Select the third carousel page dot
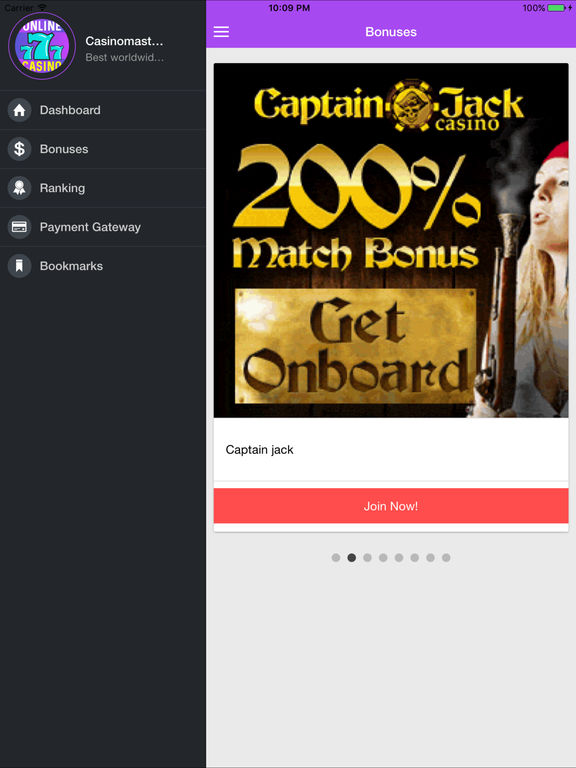The image size is (576, 768). pyautogui.click(x=367, y=557)
